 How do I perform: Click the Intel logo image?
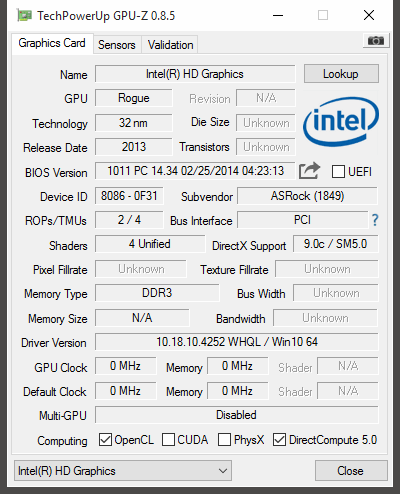click(x=341, y=122)
